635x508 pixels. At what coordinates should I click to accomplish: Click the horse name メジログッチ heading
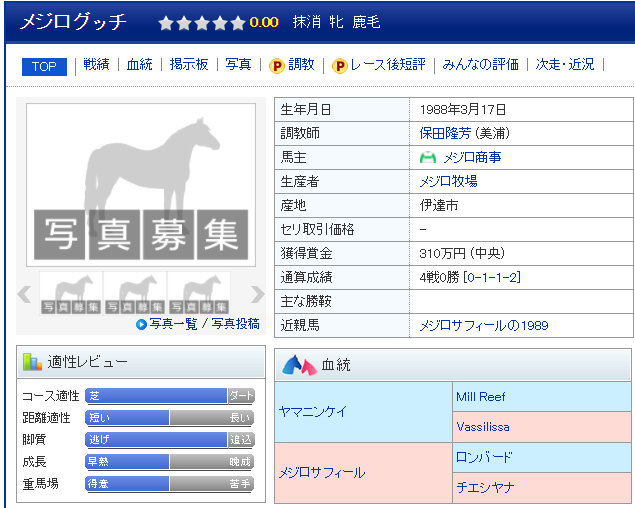click(73, 21)
